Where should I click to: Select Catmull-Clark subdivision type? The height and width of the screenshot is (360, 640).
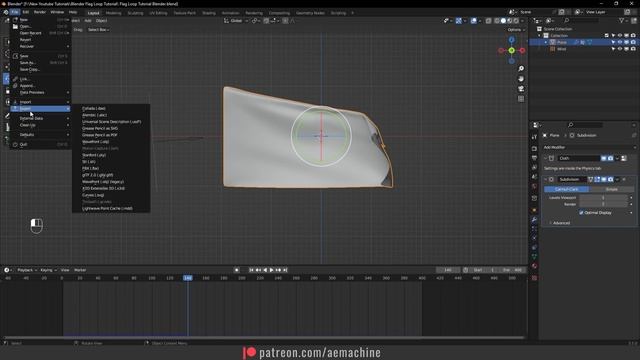point(567,189)
